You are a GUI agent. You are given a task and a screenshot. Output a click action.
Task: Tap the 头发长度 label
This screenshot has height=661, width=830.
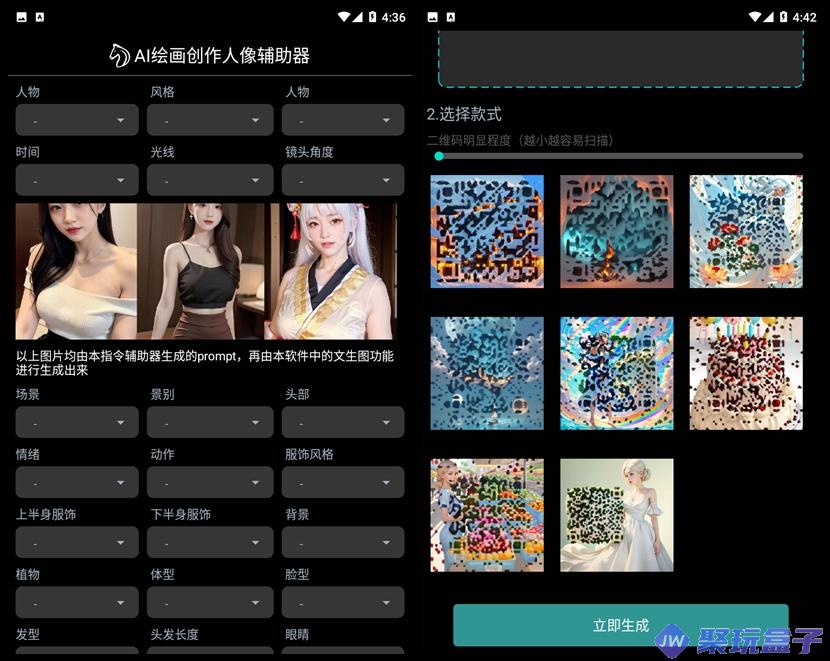click(175, 634)
